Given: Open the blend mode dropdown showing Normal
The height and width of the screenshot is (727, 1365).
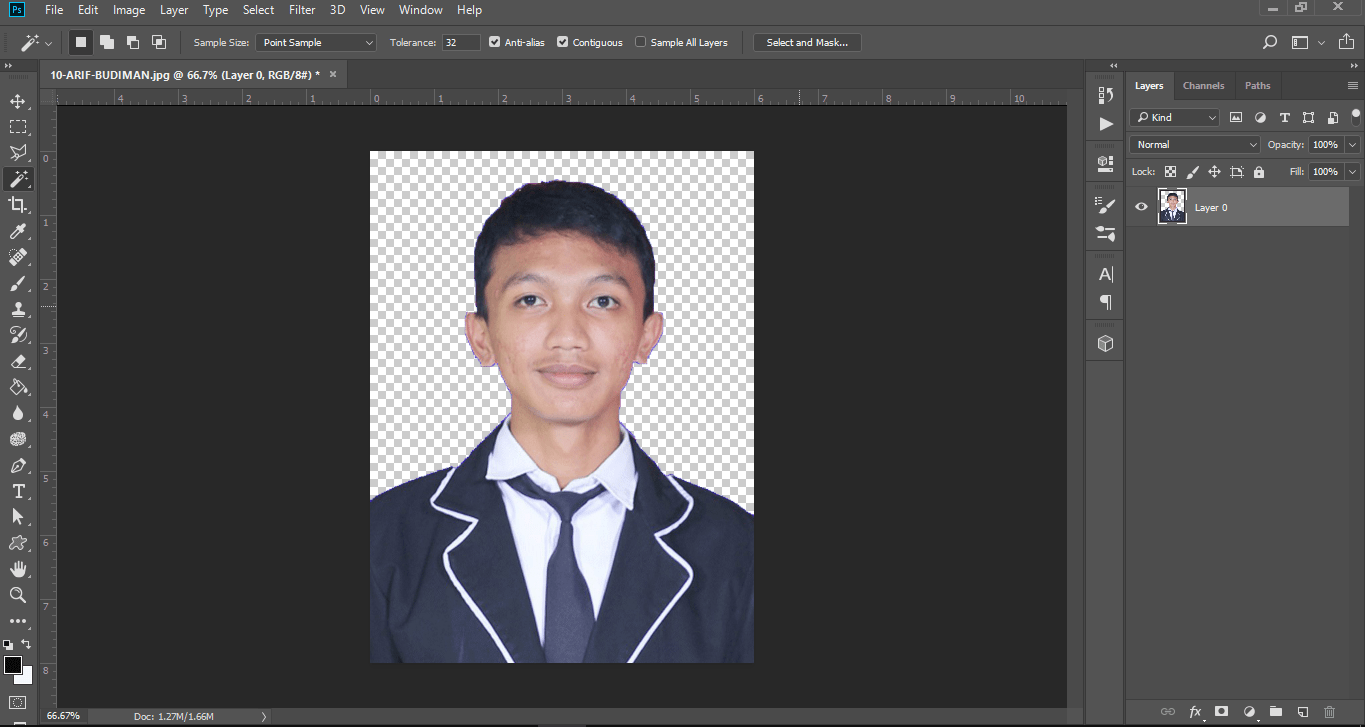Looking at the screenshot, I should point(1193,144).
